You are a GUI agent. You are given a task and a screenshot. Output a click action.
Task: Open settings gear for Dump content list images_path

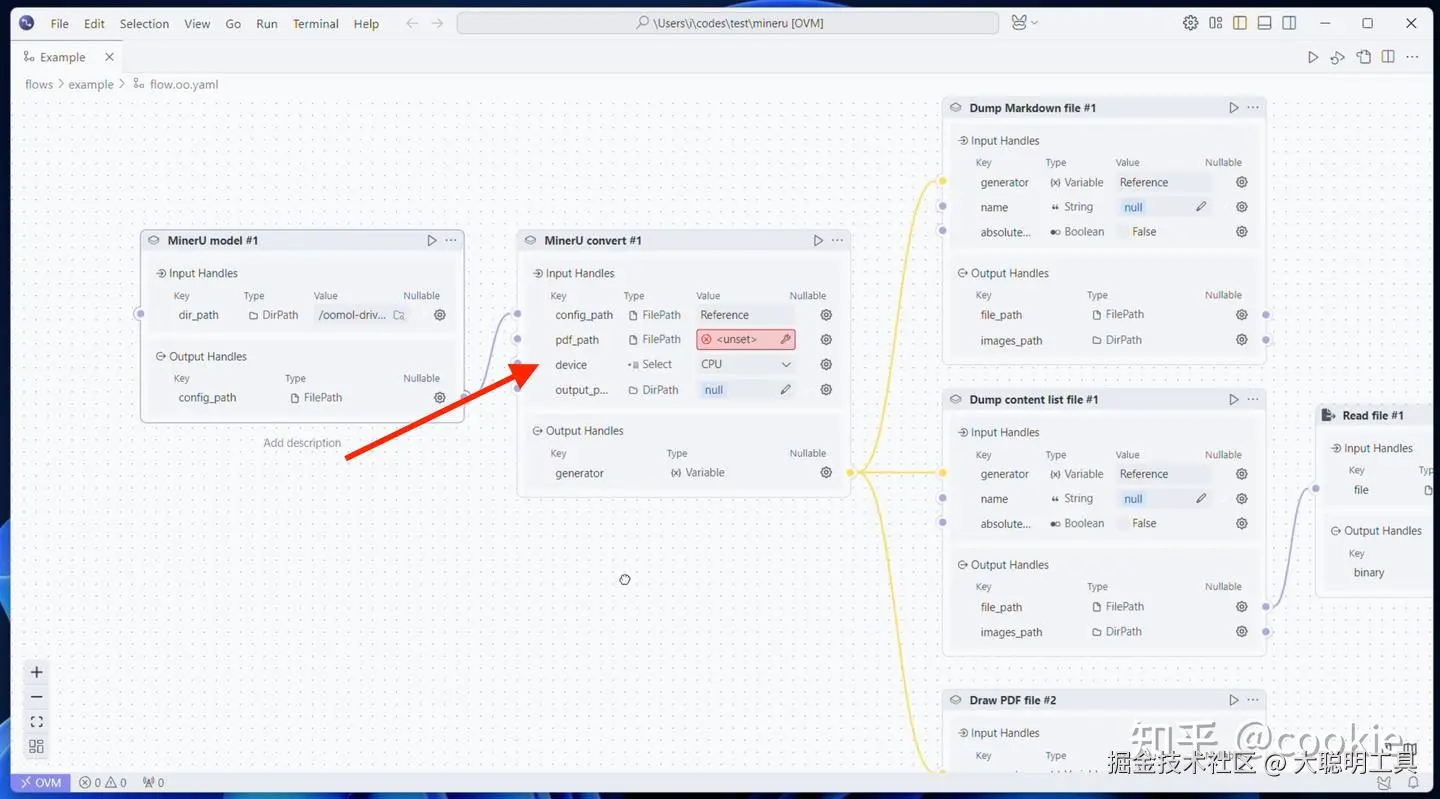tap(1242, 632)
